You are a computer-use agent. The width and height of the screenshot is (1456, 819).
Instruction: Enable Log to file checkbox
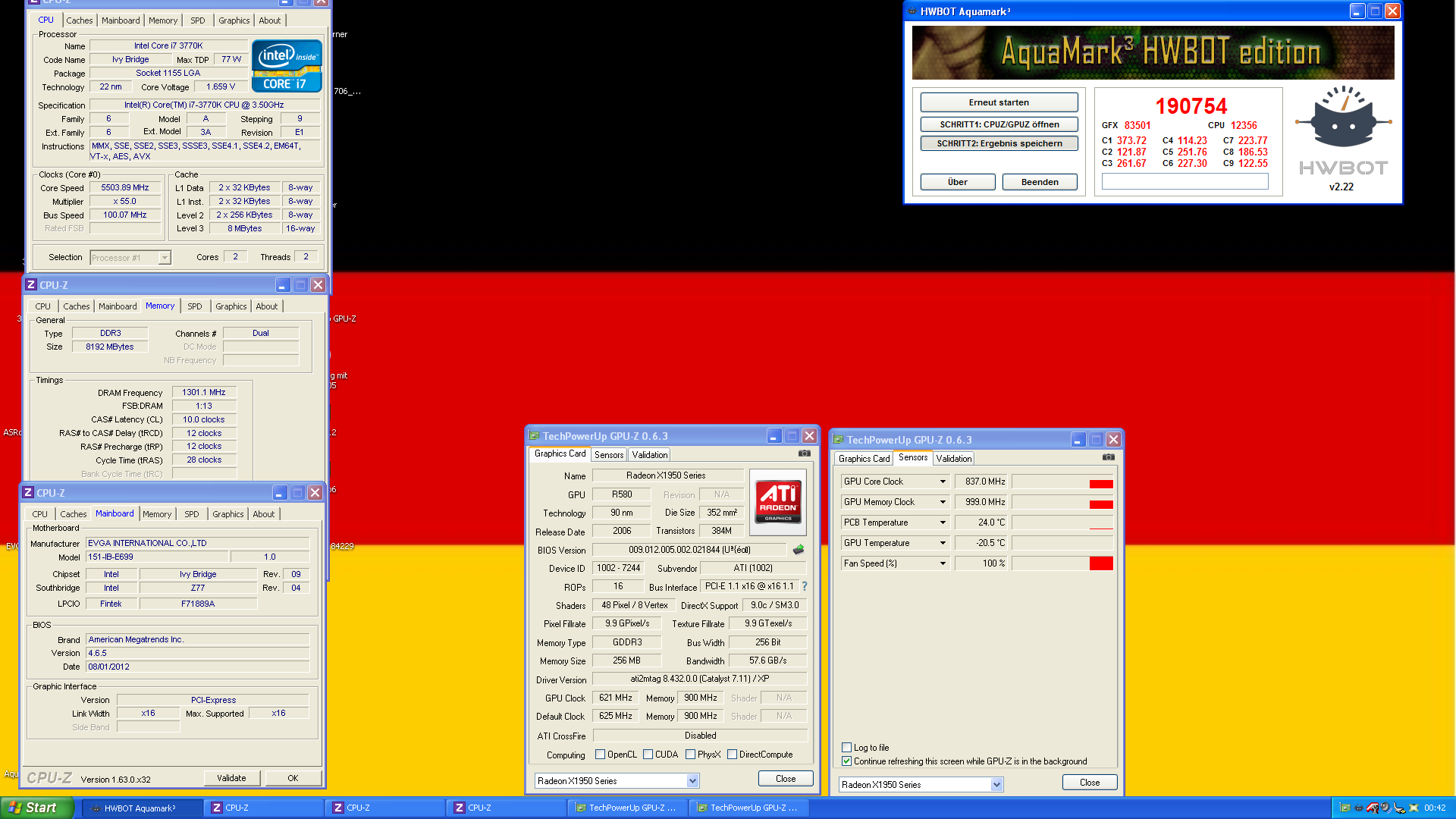[x=846, y=747]
